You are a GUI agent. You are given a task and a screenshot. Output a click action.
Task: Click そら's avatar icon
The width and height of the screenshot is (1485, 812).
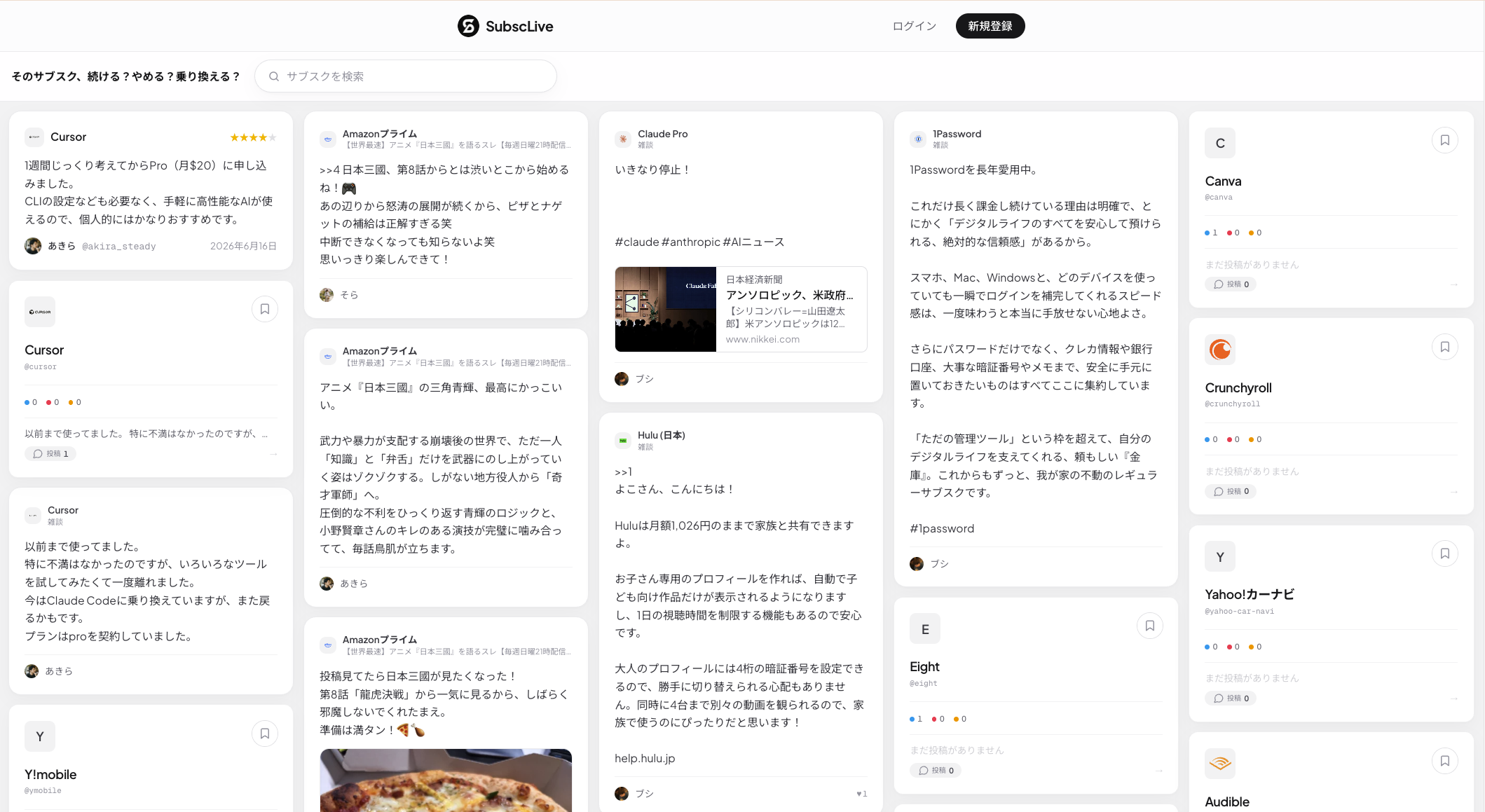(x=327, y=295)
